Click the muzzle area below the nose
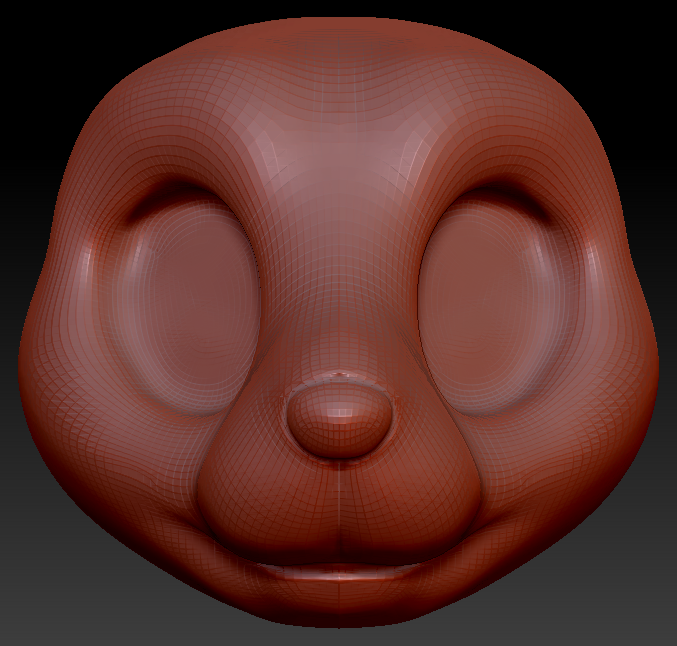 pyautogui.click(x=340, y=505)
